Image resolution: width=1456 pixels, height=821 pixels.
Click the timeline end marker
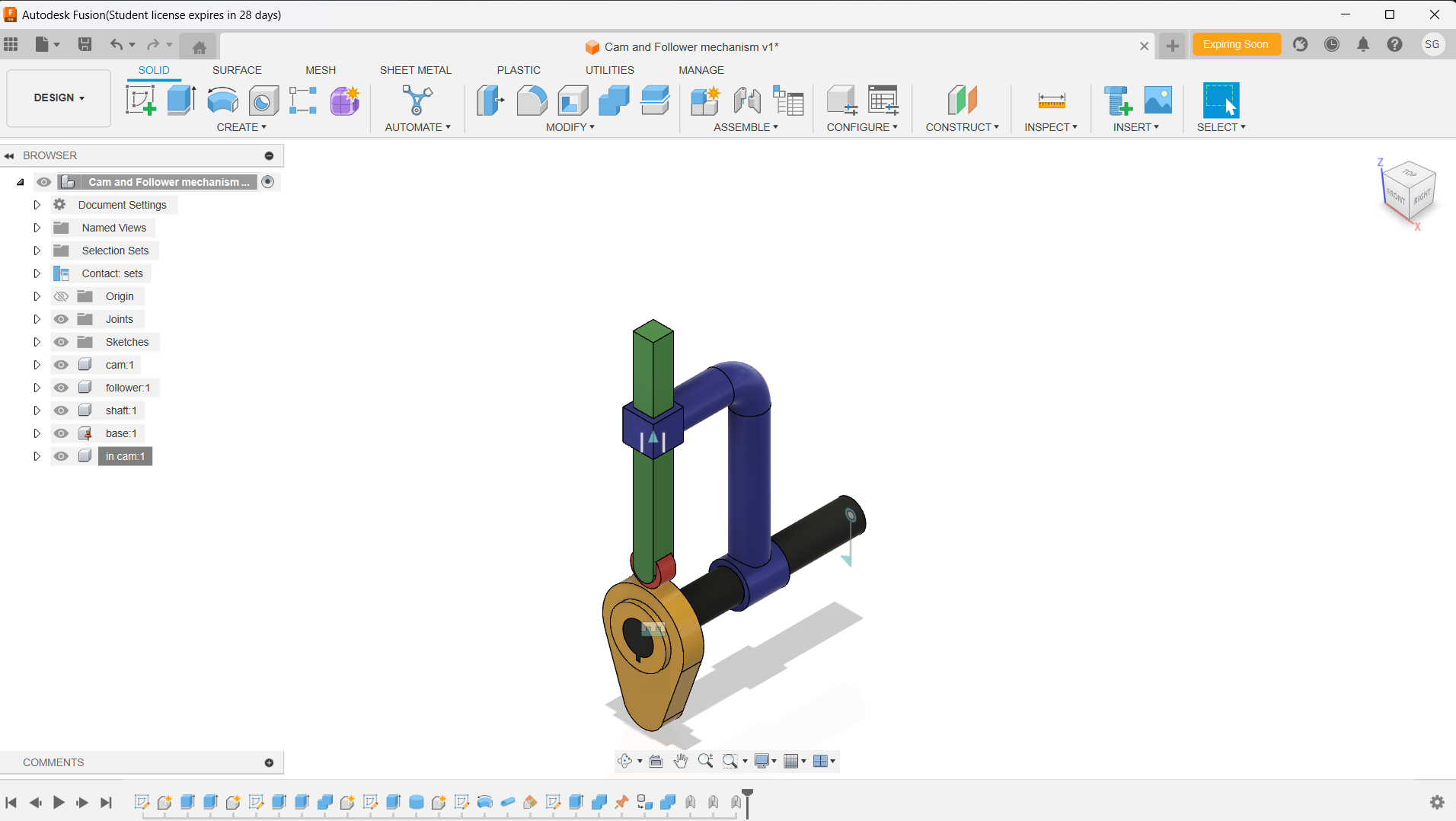(x=748, y=803)
